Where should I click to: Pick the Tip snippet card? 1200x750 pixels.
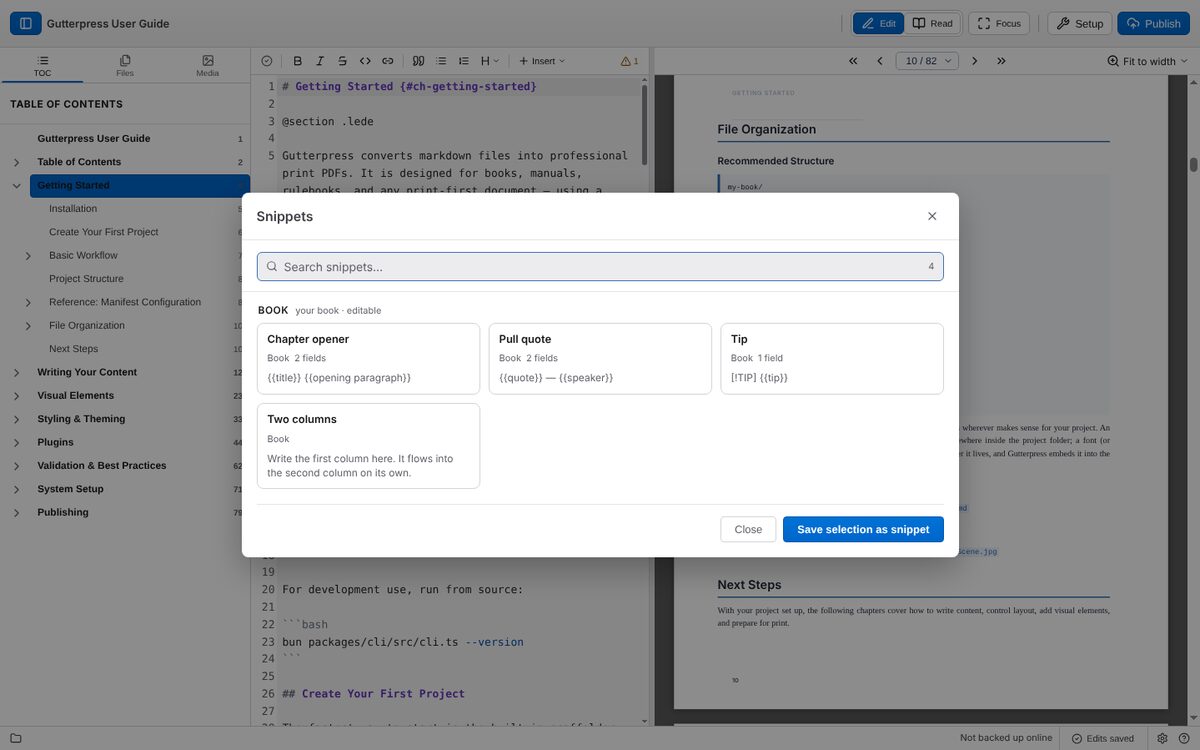[x=832, y=358]
